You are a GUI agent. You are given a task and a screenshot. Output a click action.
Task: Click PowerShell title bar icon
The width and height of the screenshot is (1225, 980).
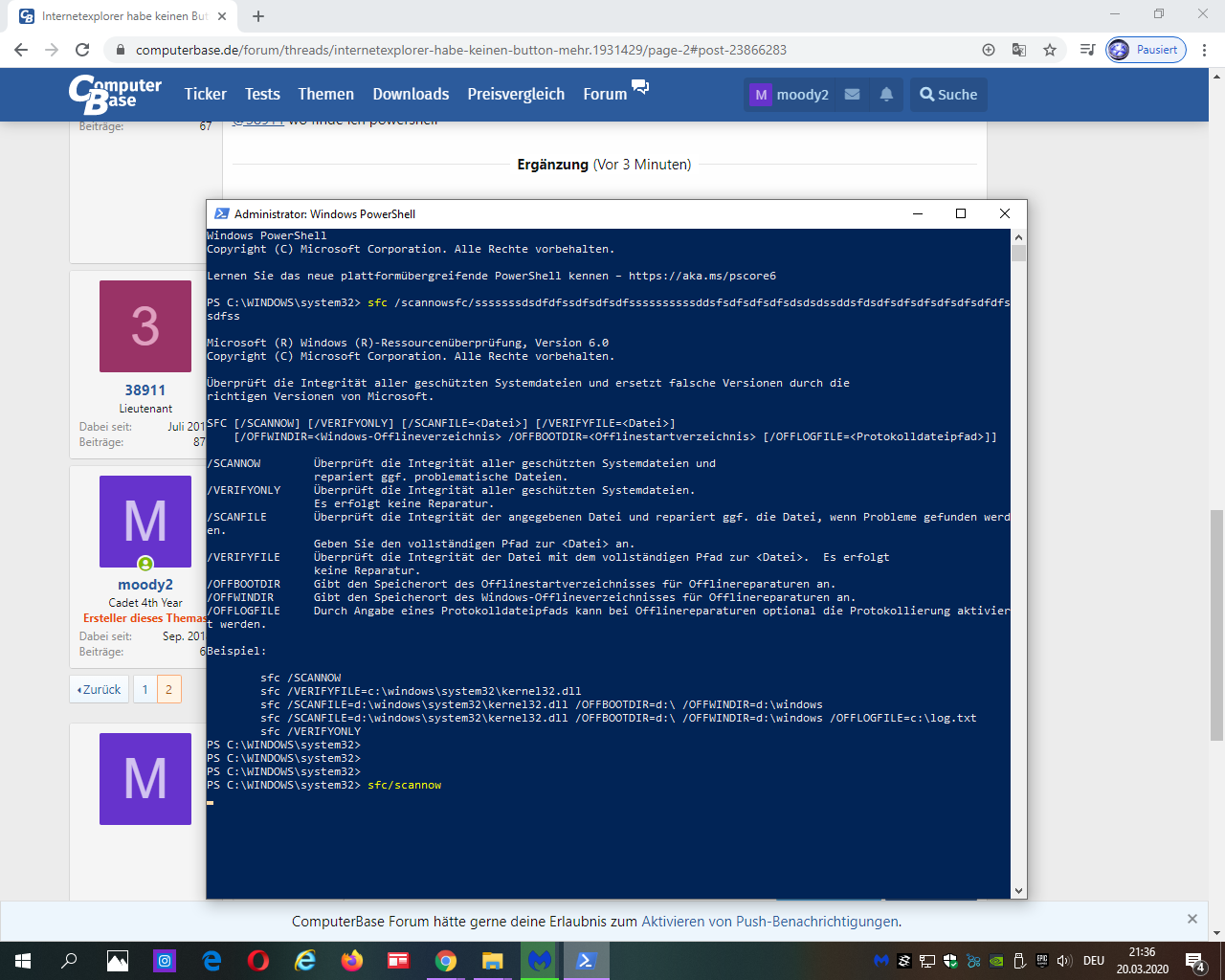coord(221,213)
